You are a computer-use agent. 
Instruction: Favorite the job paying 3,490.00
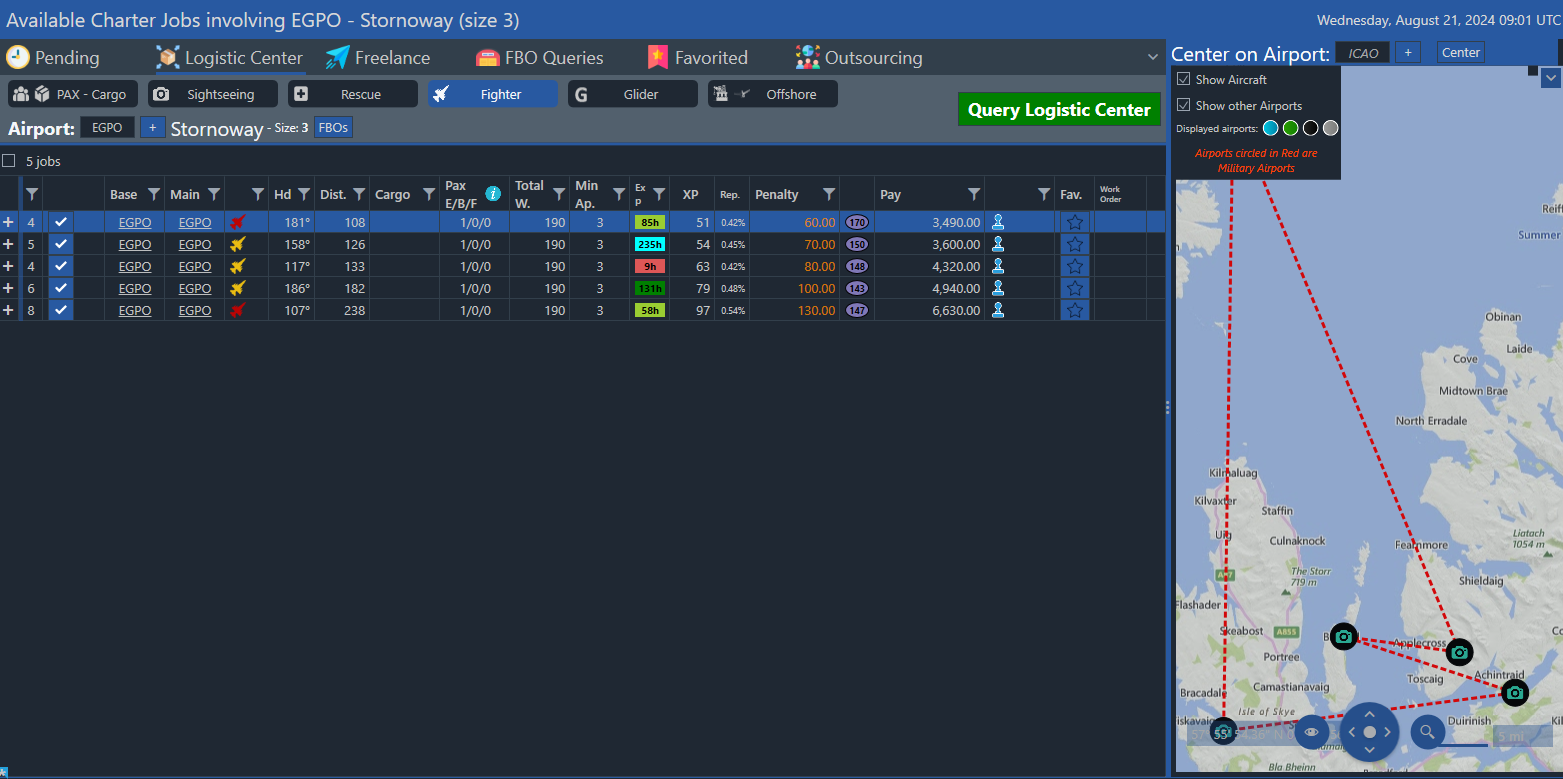(x=1074, y=222)
